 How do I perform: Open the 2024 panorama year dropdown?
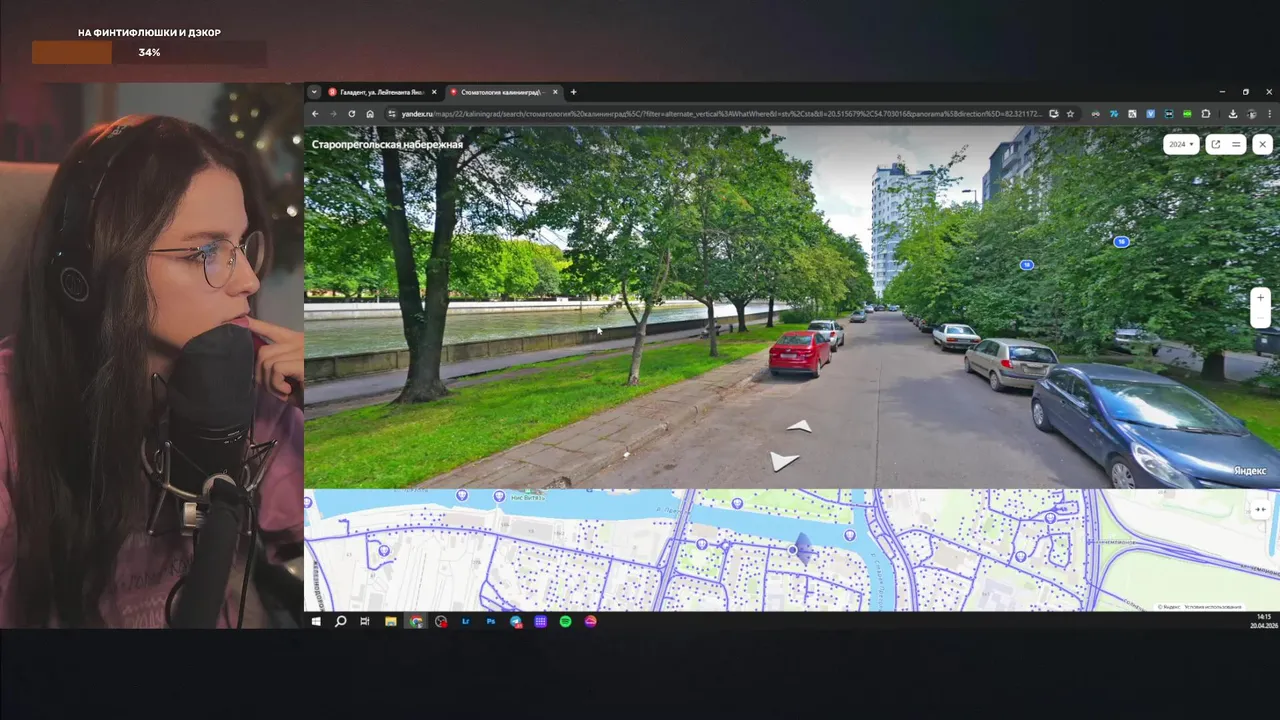[1181, 144]
